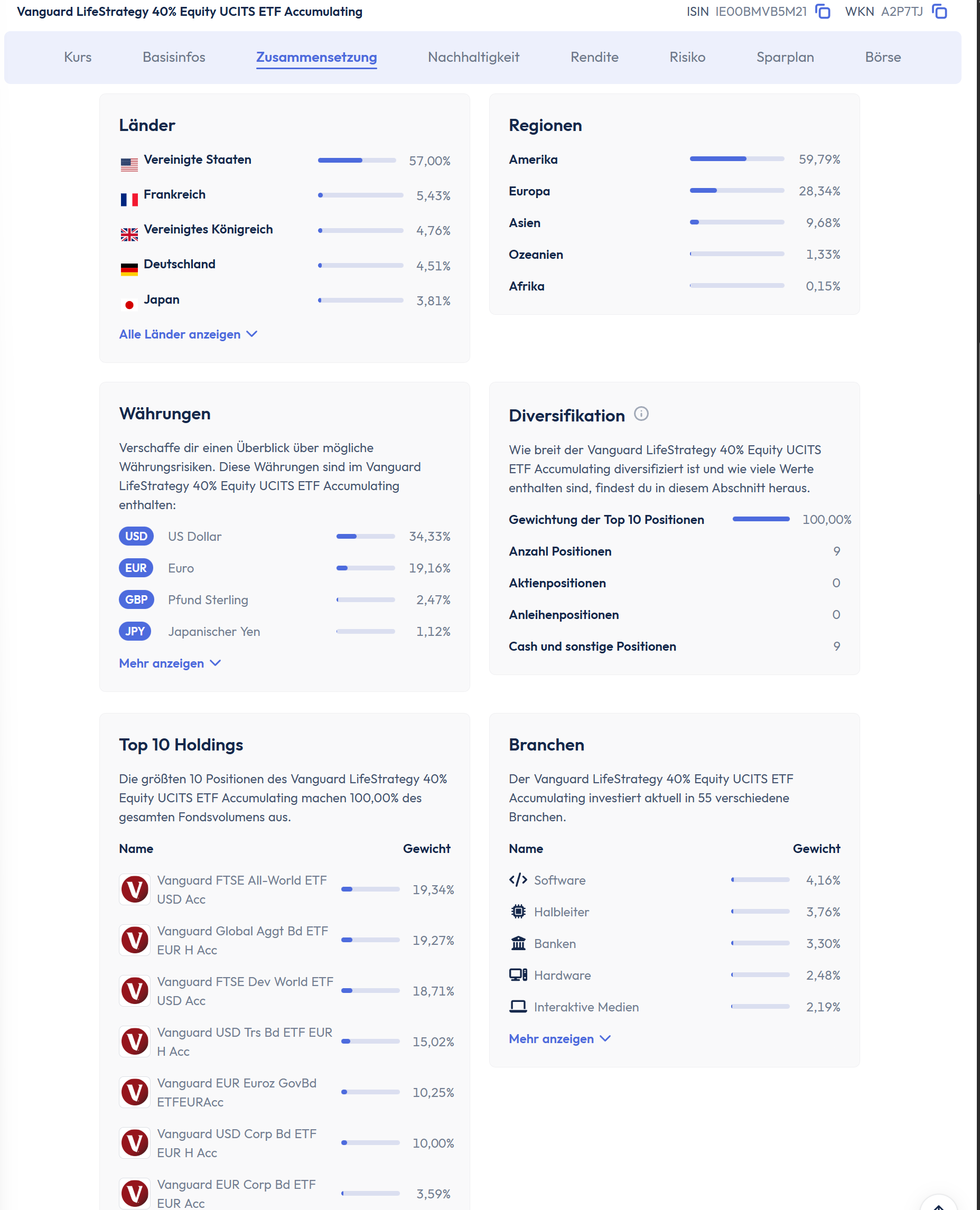Click the Software code brackets icon

pyautogui.click(x=518, y=880)
